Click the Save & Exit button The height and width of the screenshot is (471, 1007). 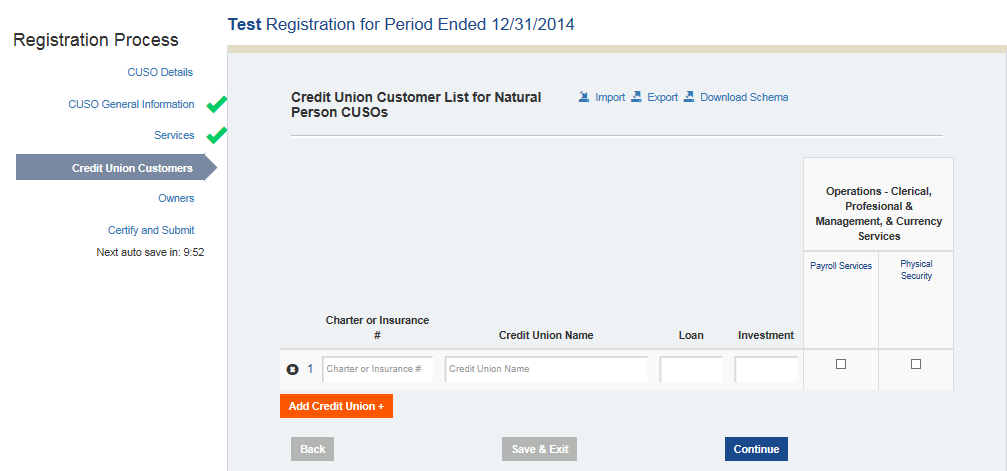pos(540,449)
